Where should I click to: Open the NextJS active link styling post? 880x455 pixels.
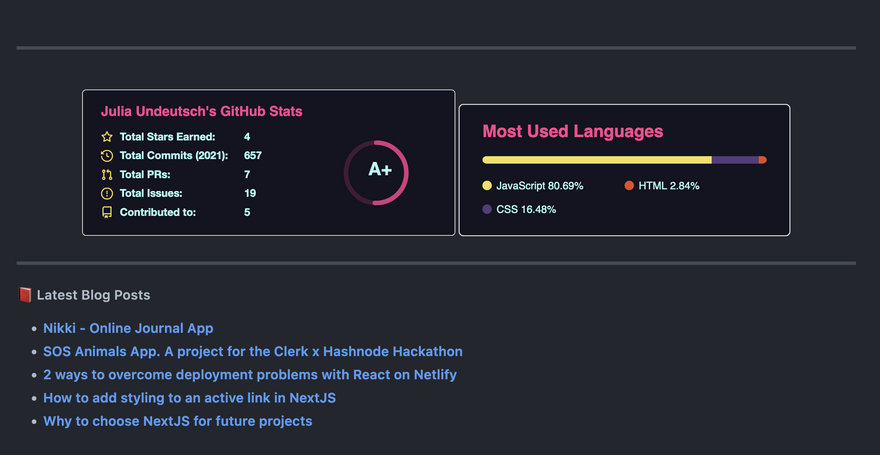coord(189,398)
